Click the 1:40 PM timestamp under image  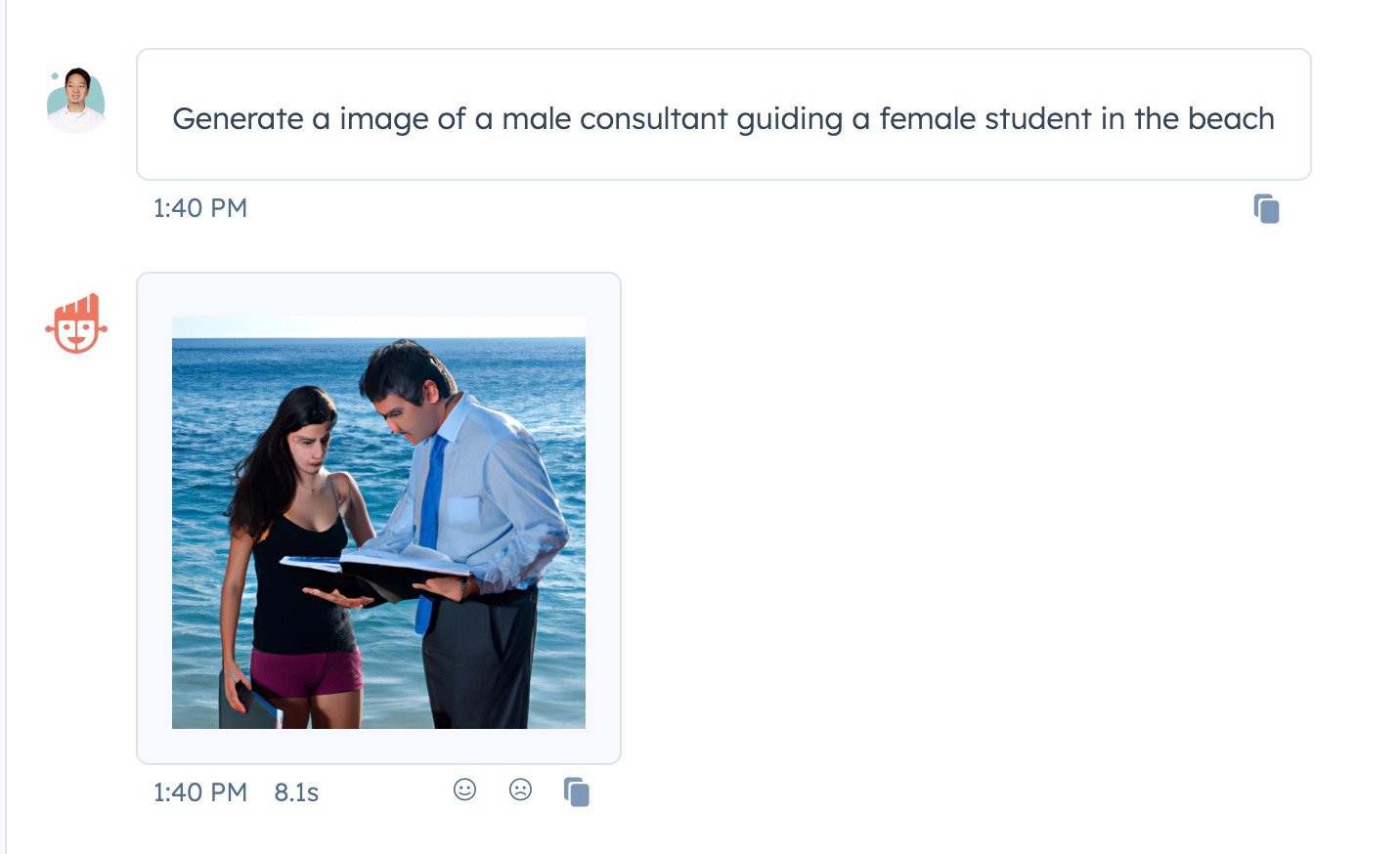tap(200, 792)
